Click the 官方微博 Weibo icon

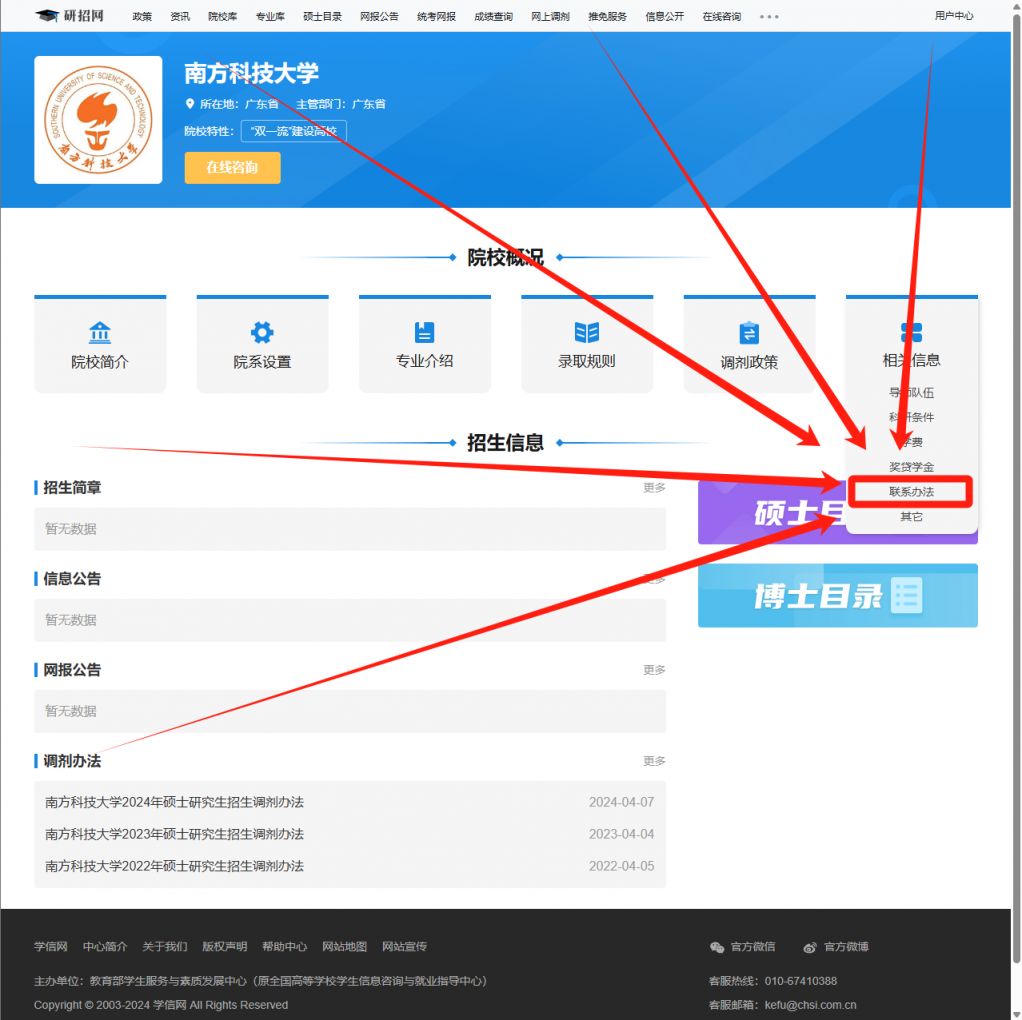[810, 947]
